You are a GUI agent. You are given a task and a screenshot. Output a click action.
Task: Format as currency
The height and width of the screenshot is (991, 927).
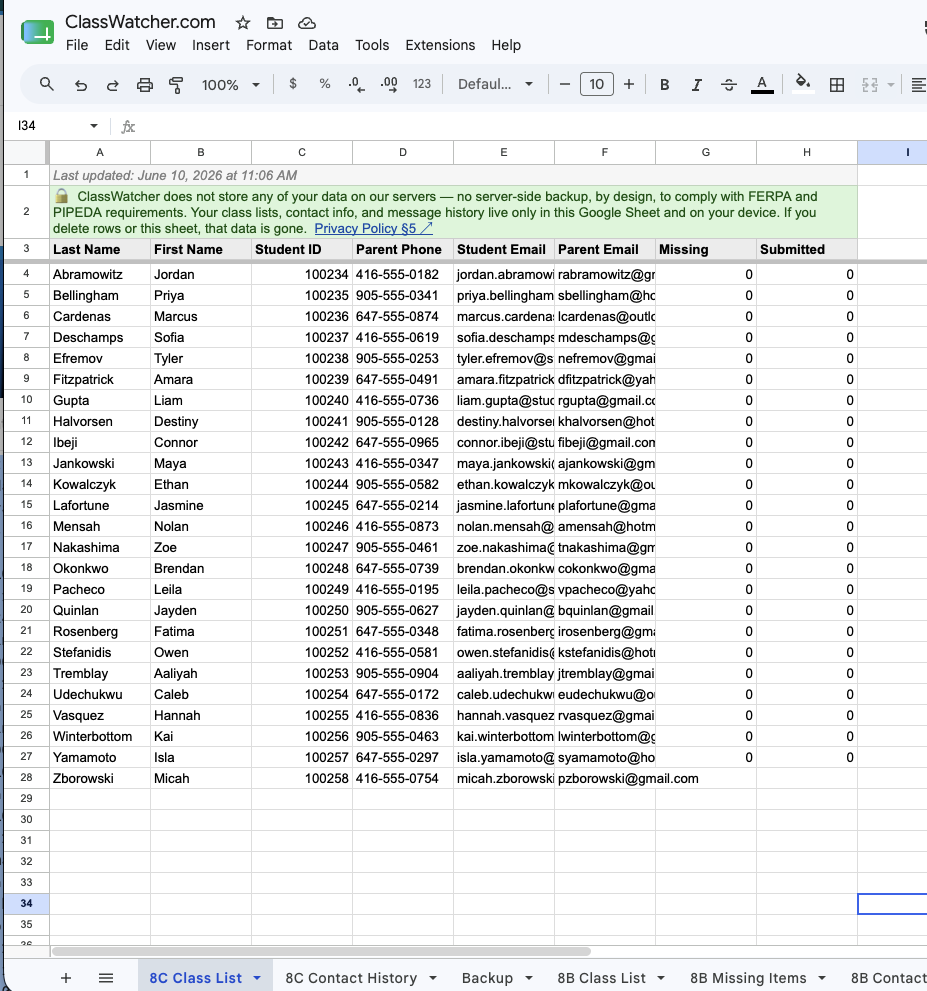[x=293, y=84]
